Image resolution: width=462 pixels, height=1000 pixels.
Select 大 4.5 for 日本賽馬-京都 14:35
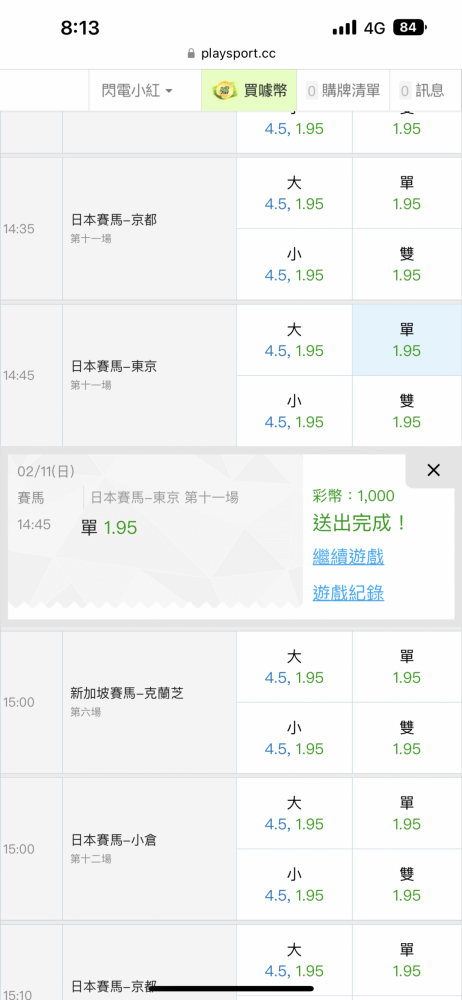294,193
